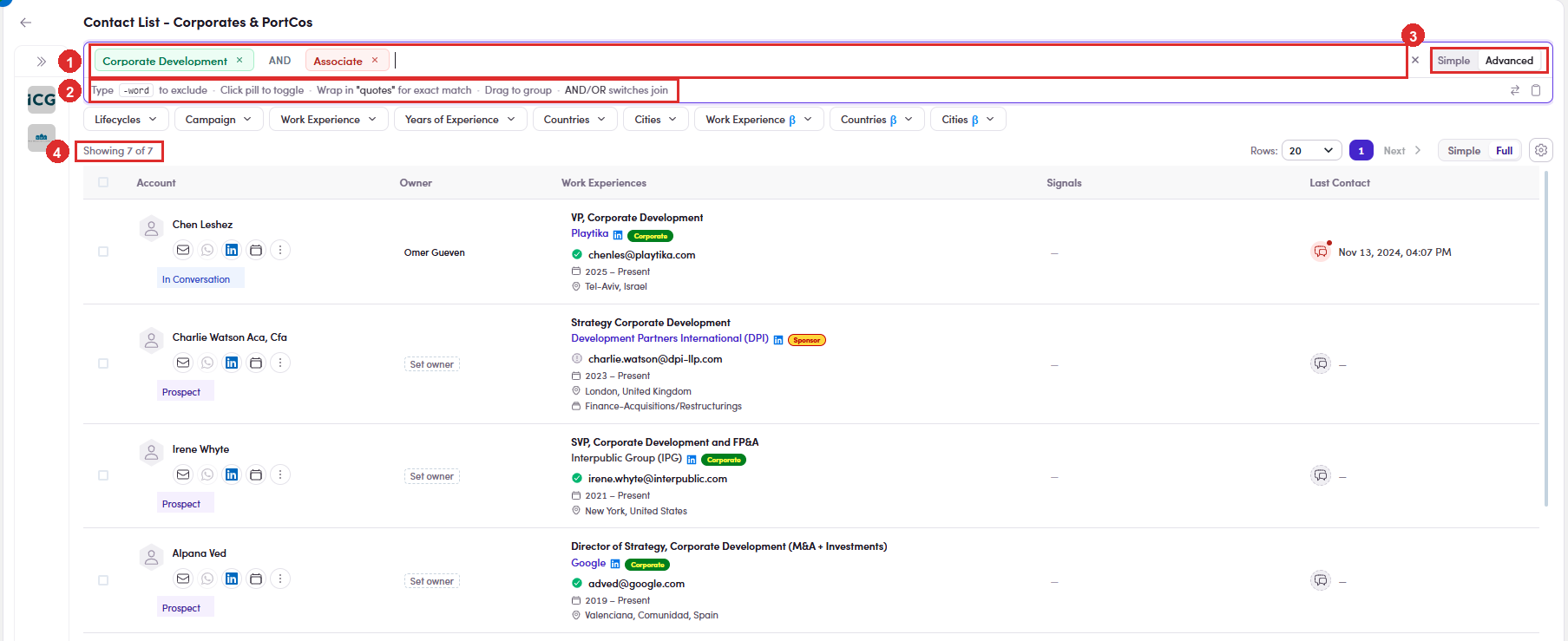Open Years of Experience filter dropdown
Viewport: 1568px width, 641px height.
[461, 120]
